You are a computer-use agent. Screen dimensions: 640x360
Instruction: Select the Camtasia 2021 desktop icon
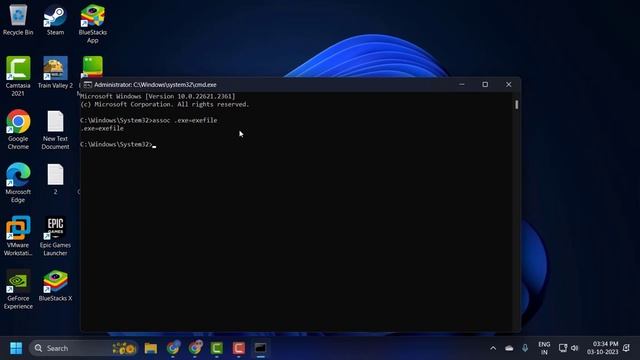(18, 76)
